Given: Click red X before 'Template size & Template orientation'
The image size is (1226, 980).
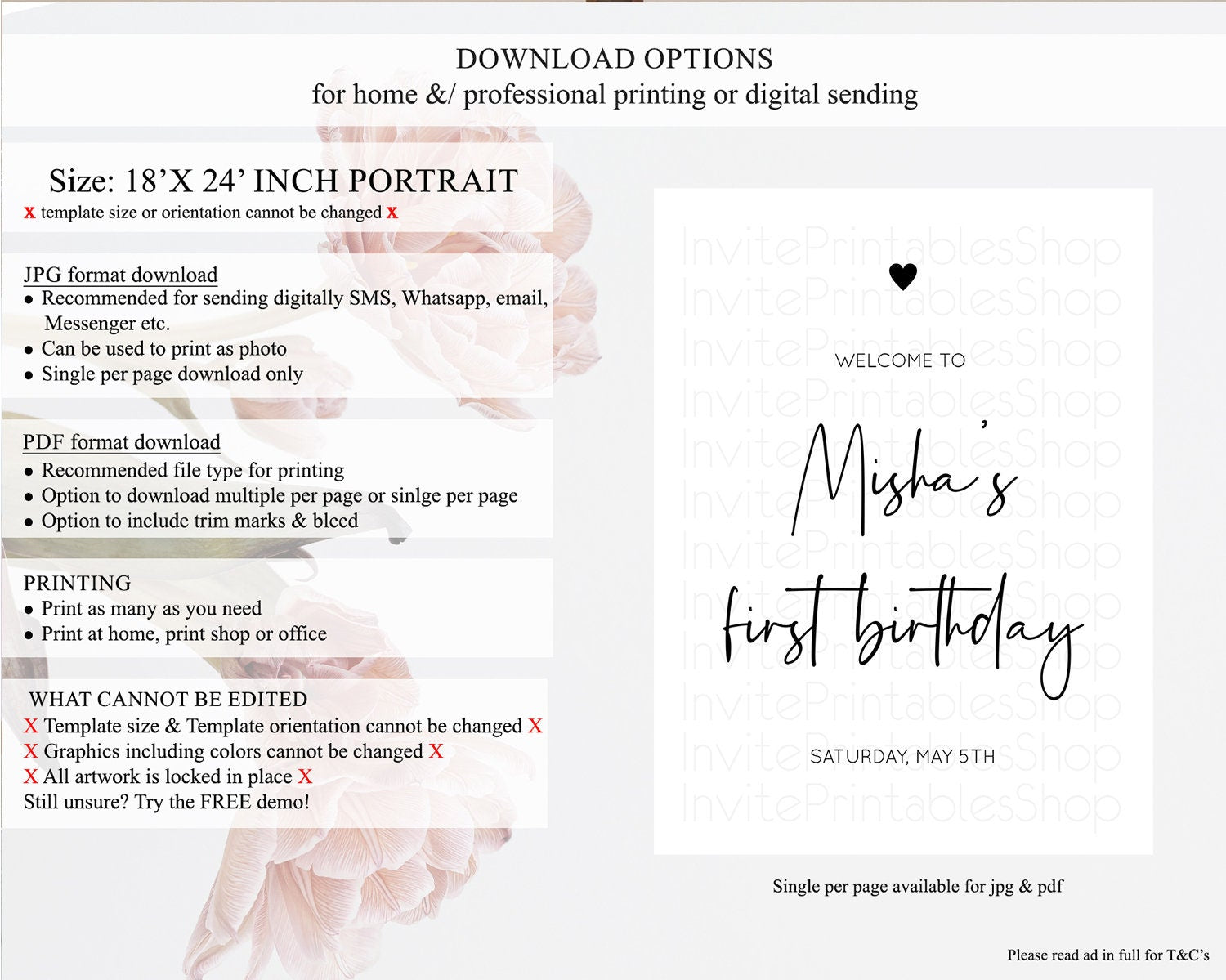Looking at the screenshot, I should [31, 726].
